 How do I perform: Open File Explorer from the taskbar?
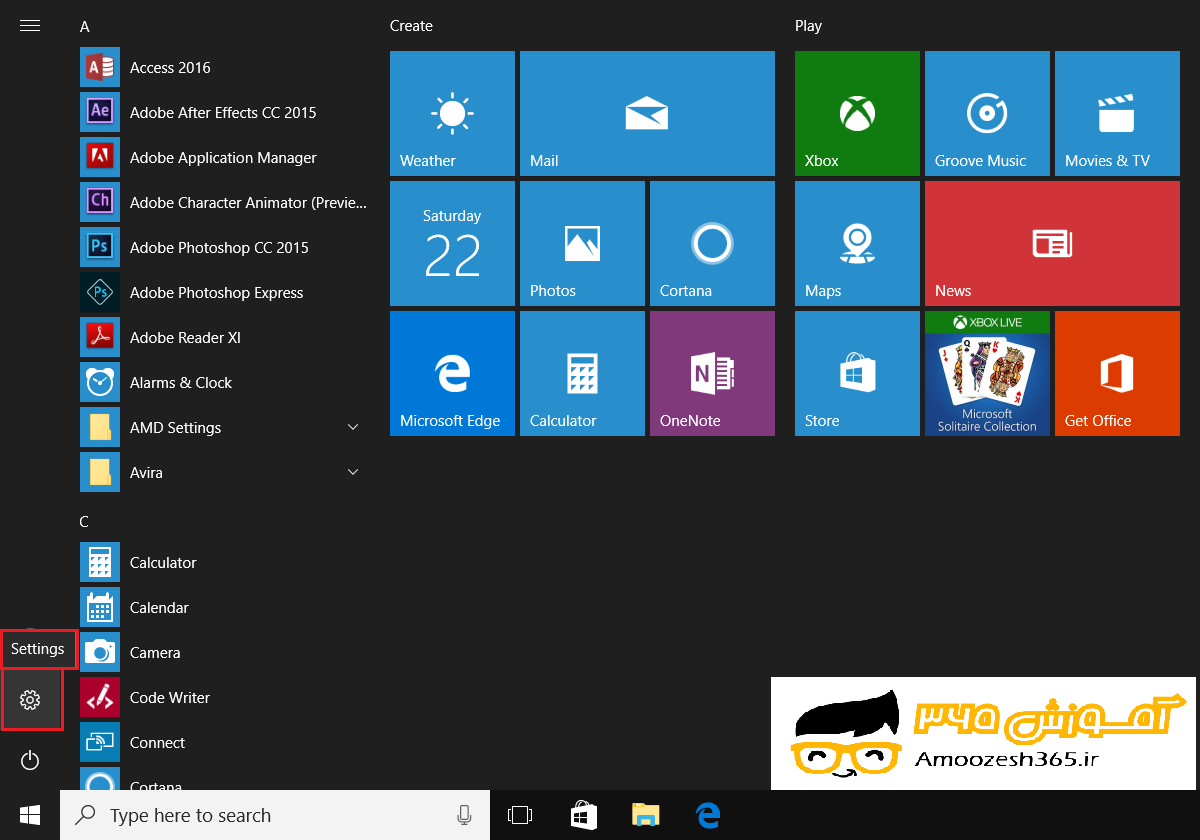coord(645,815)
